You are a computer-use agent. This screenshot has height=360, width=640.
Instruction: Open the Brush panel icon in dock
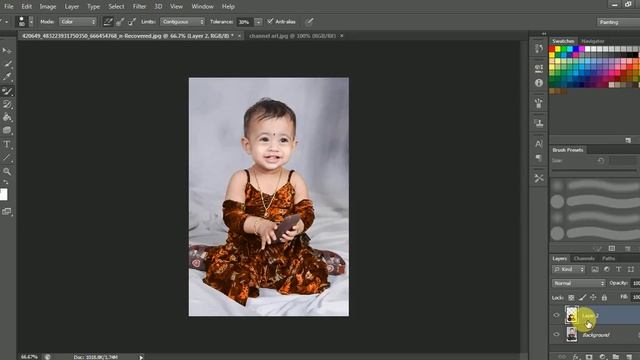pos(539,104)
